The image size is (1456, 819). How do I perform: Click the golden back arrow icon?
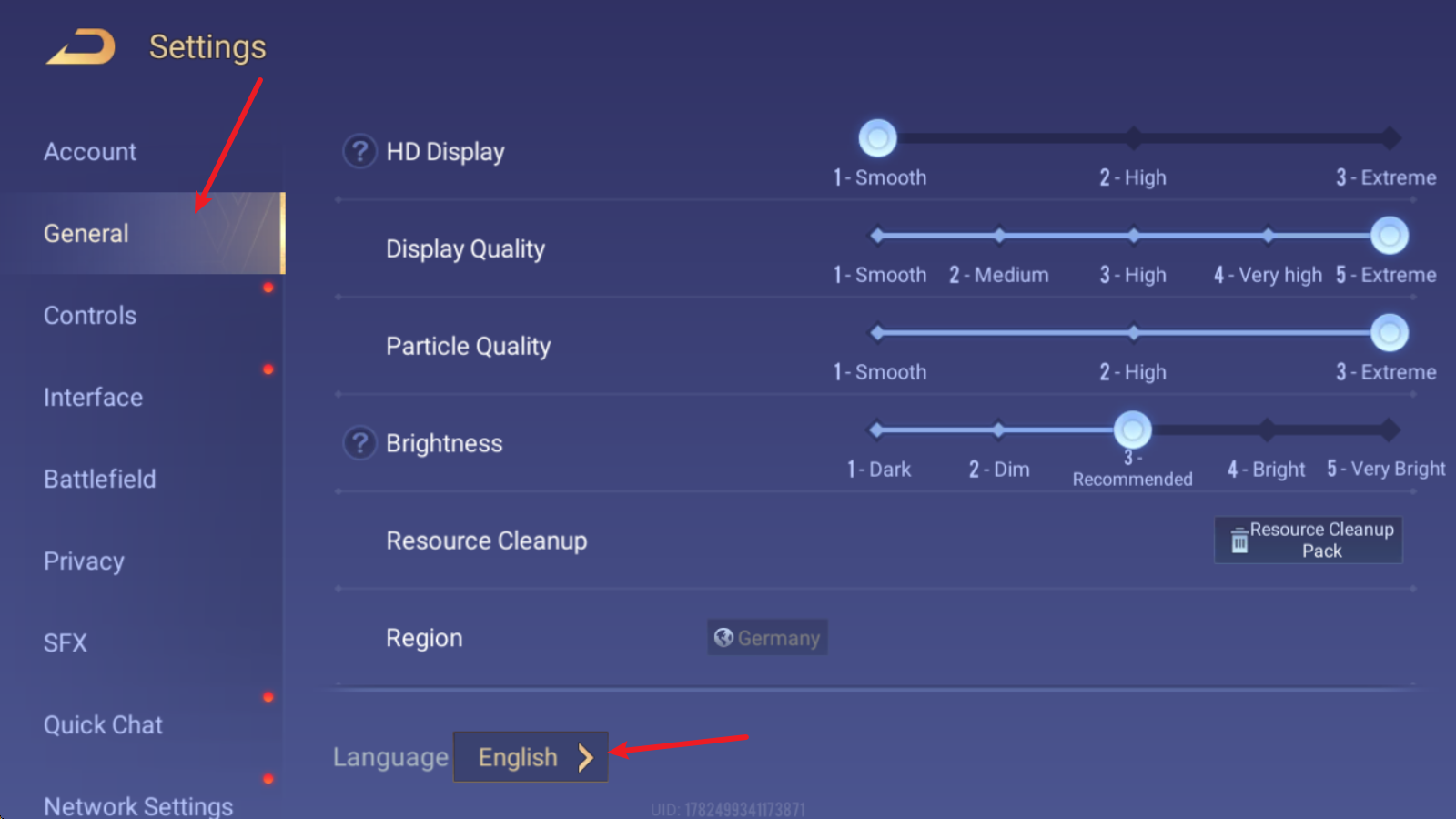pyautogui.click(x=82, y=47)
